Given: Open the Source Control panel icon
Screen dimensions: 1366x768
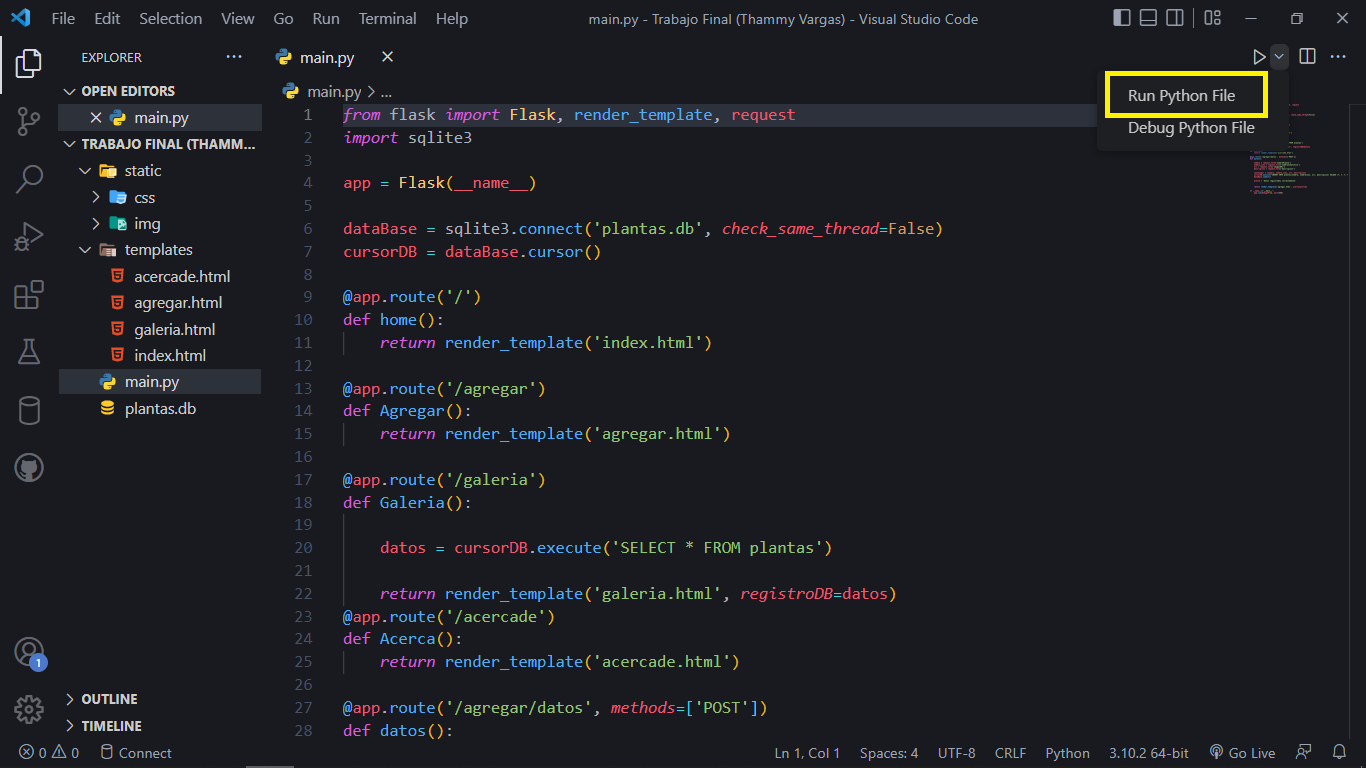Looking at the screenshot, I should [x=28, y=120].
